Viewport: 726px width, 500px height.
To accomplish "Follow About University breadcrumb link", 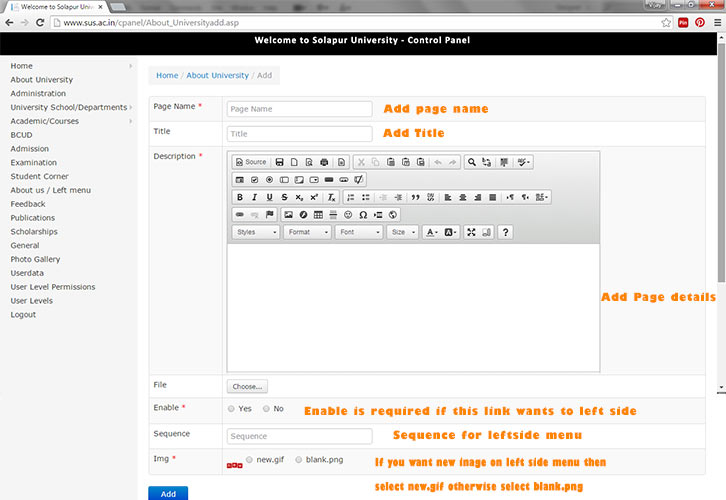I will tap(218, 75).
